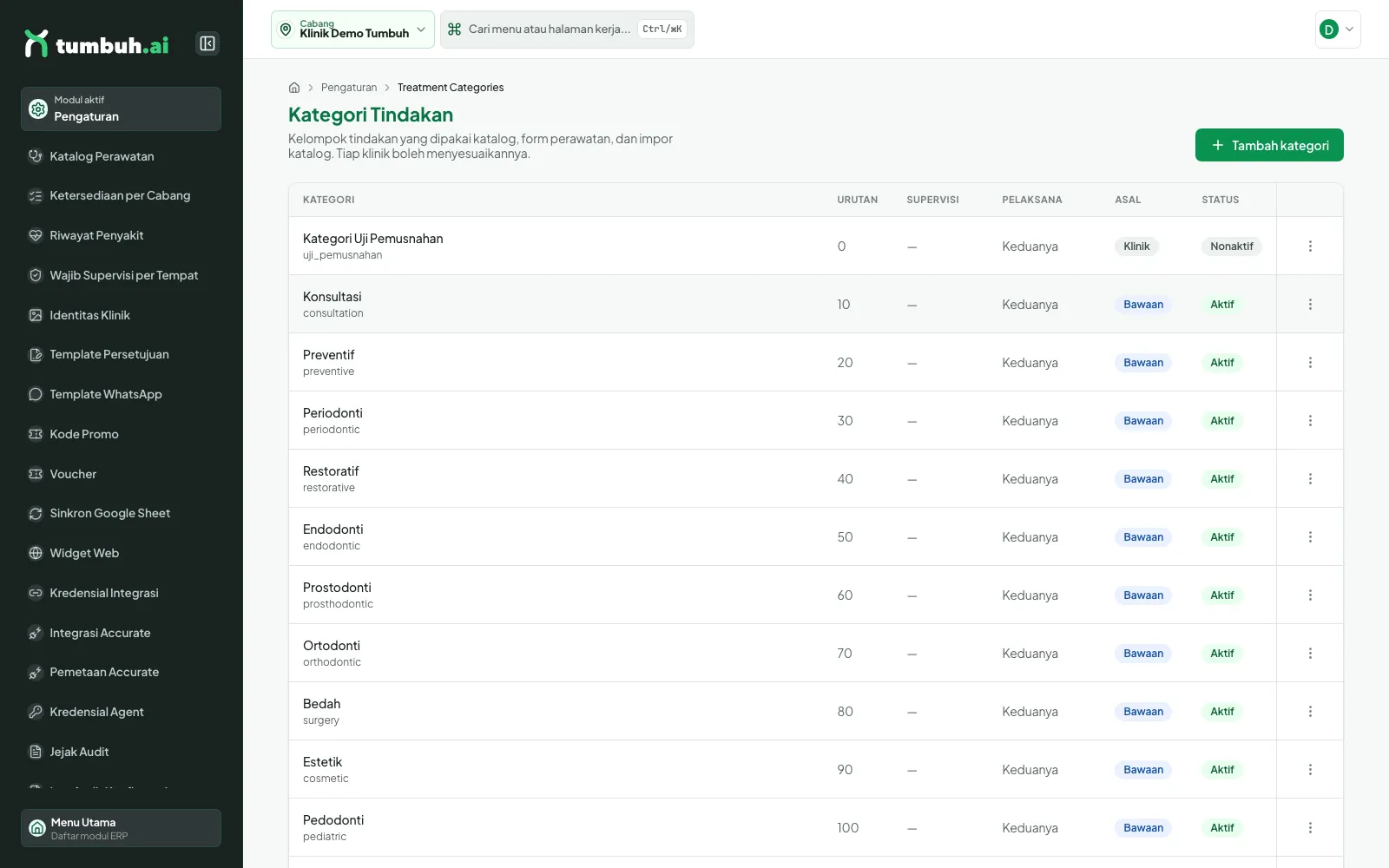The width and height of the screenshot is (1389, 868).
Task: Open actions menu for Konsultasi row
Action: point(1310,305)
